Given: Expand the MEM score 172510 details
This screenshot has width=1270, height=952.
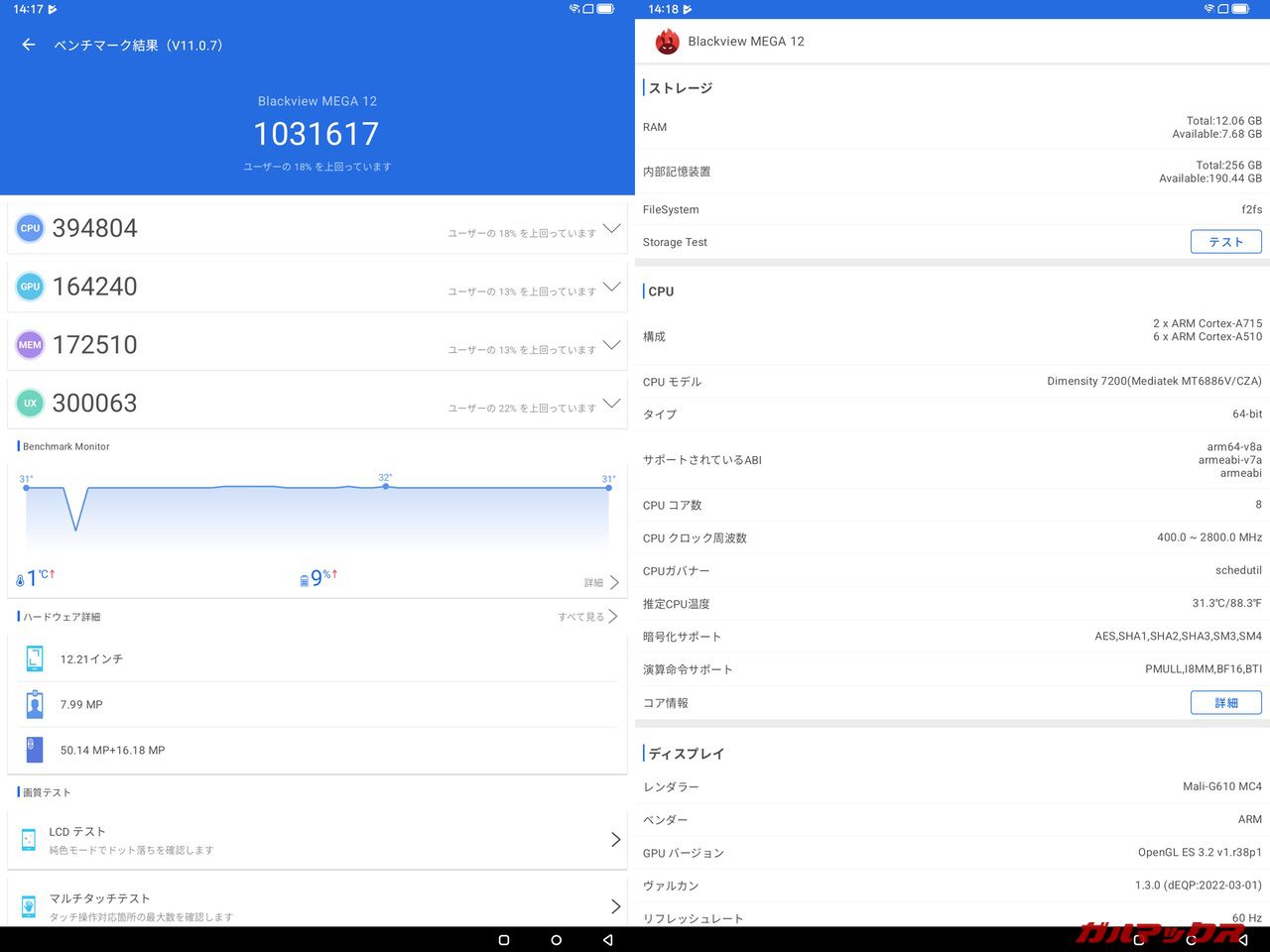Looking at the screenshot, I should pyautogui.click(x=611, y=345).
